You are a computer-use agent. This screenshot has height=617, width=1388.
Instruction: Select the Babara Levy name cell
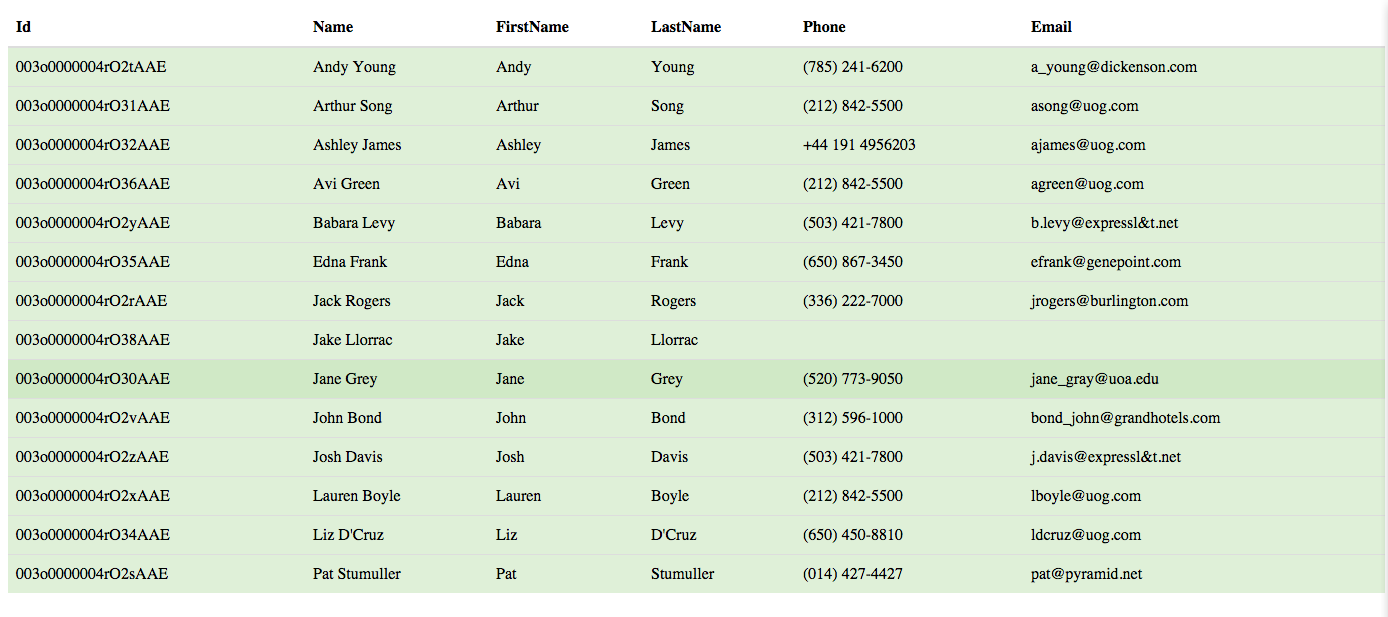click(354, 223)
